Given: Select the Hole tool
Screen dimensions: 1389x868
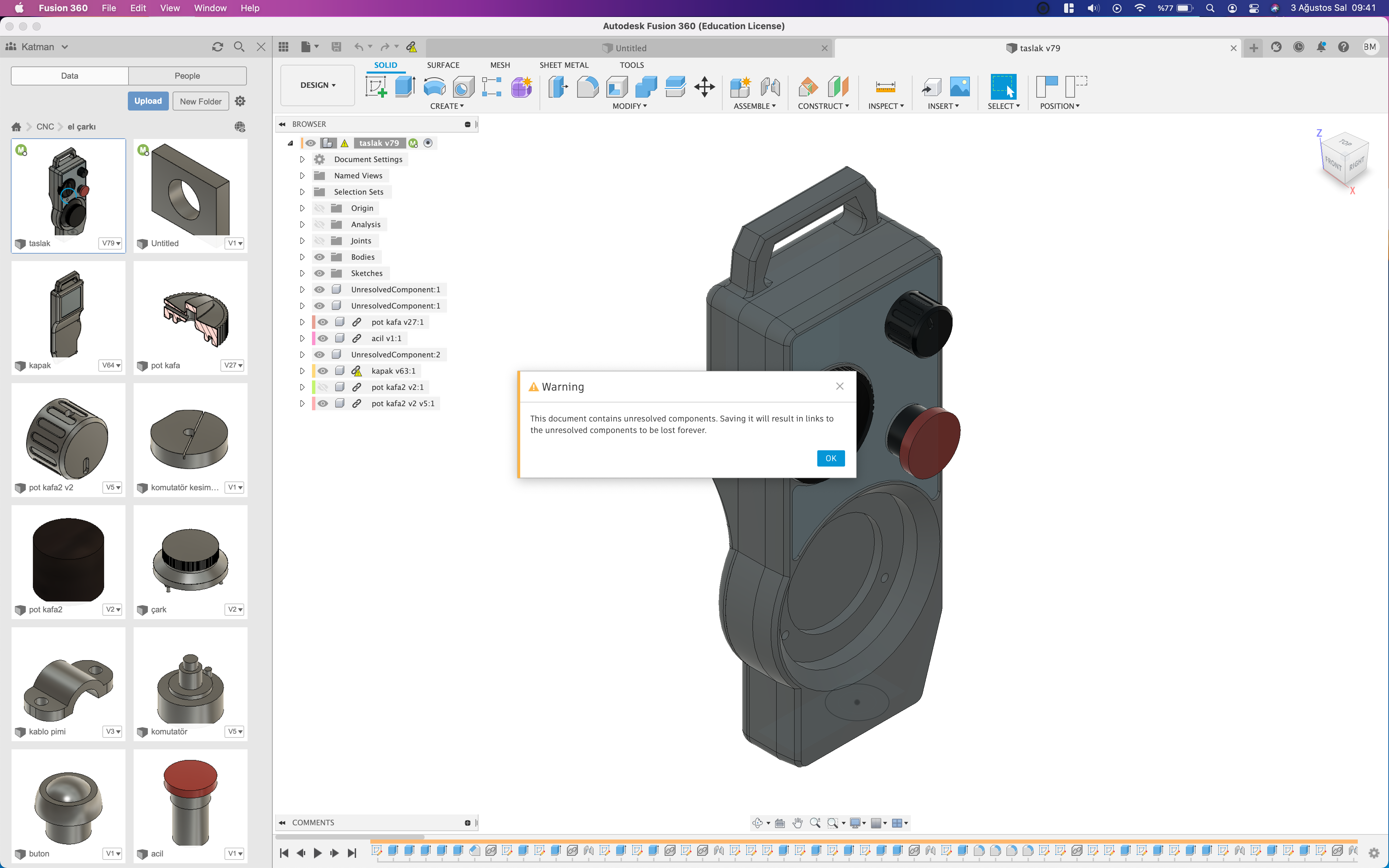Looking at the screenshot, I should click(463, 87).
